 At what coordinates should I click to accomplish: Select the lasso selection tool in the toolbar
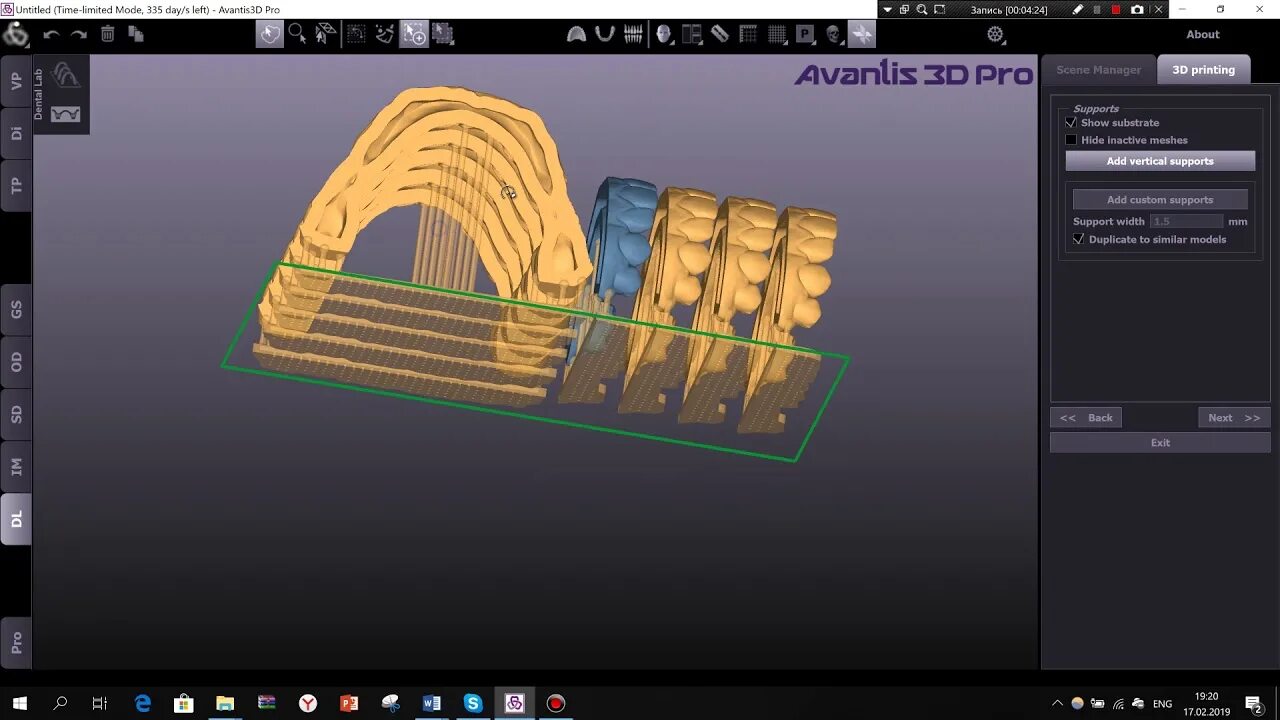tap(267, 34)
